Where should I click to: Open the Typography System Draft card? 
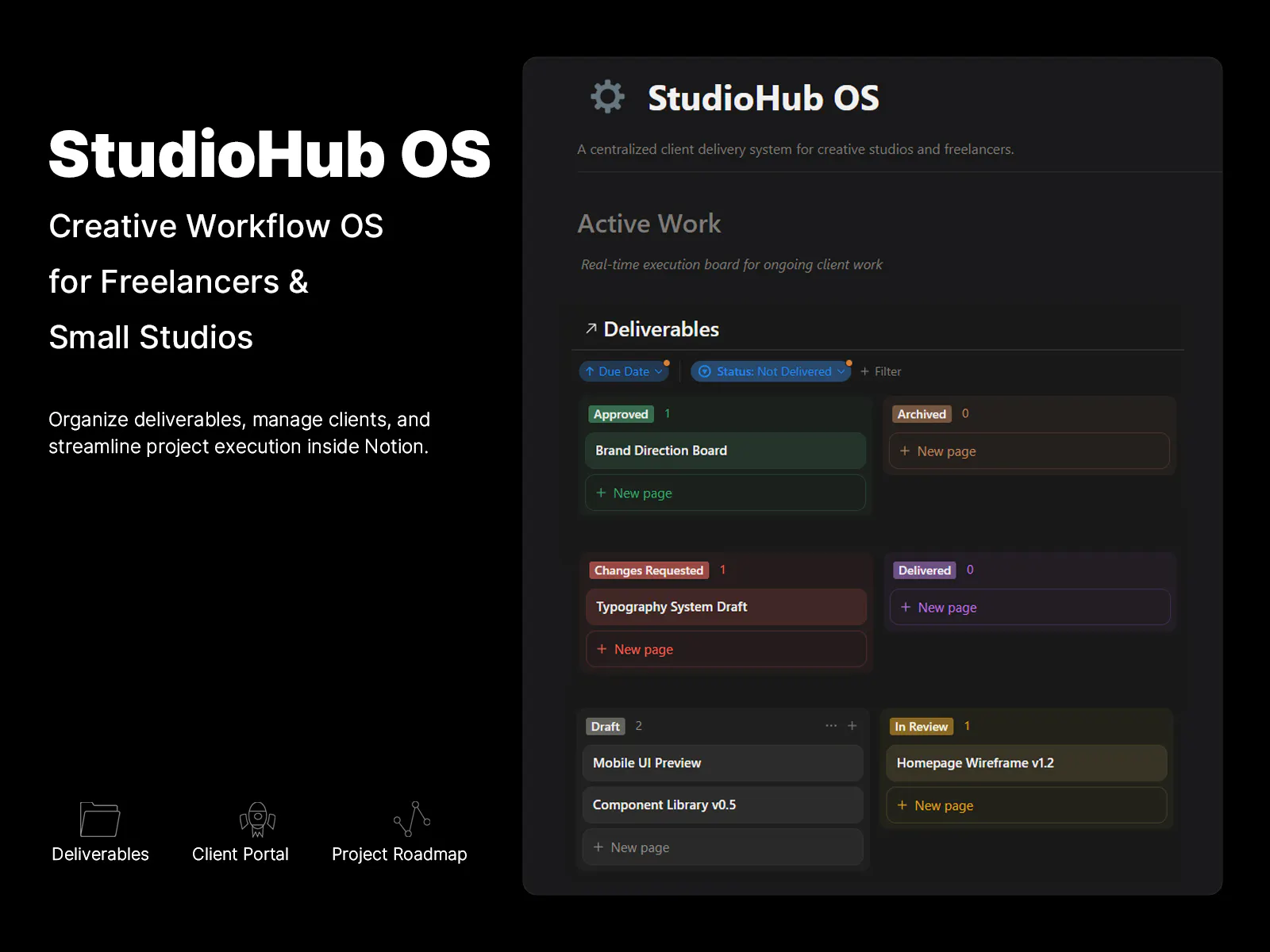[x=726, y=607]
